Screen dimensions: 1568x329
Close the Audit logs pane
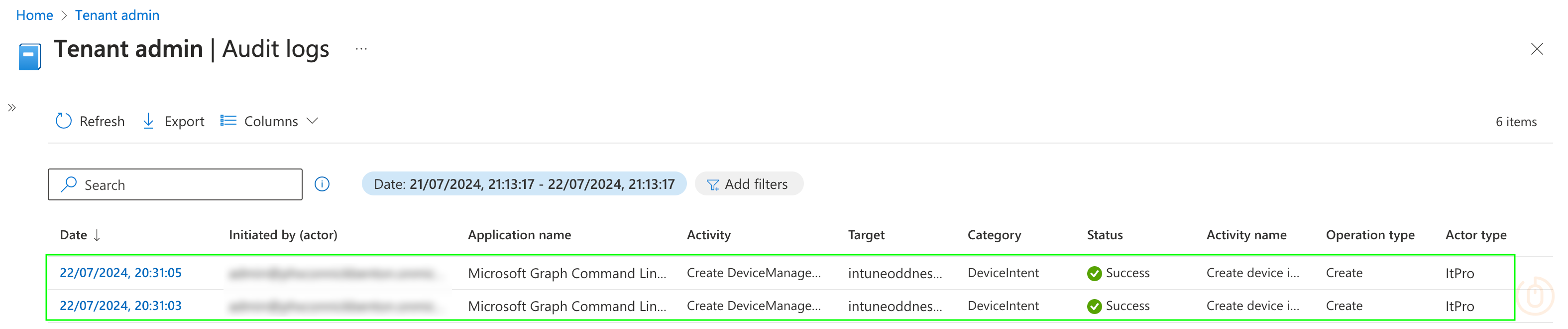(x=1536, y=49)
